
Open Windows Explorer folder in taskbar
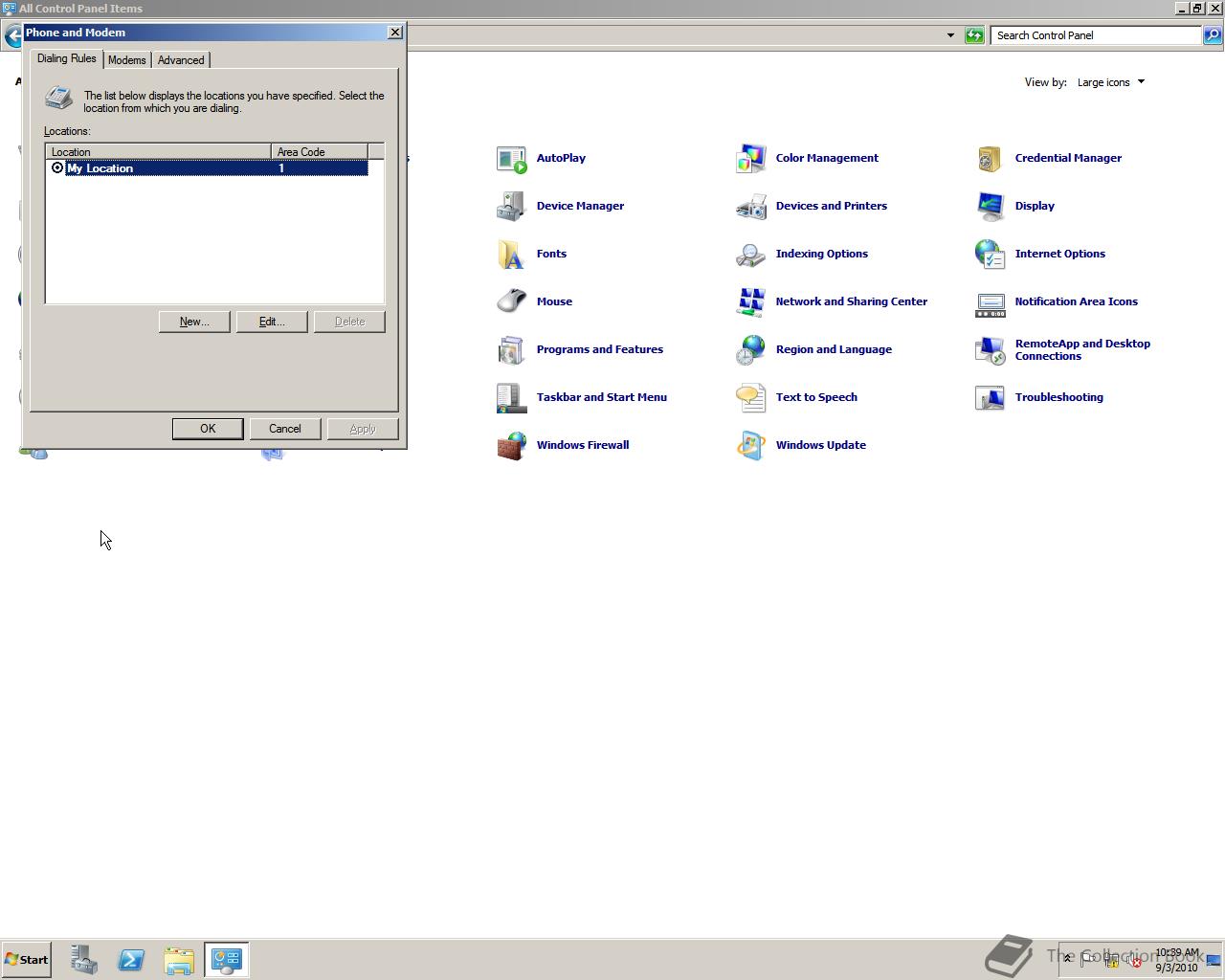[x=179, y=960]
